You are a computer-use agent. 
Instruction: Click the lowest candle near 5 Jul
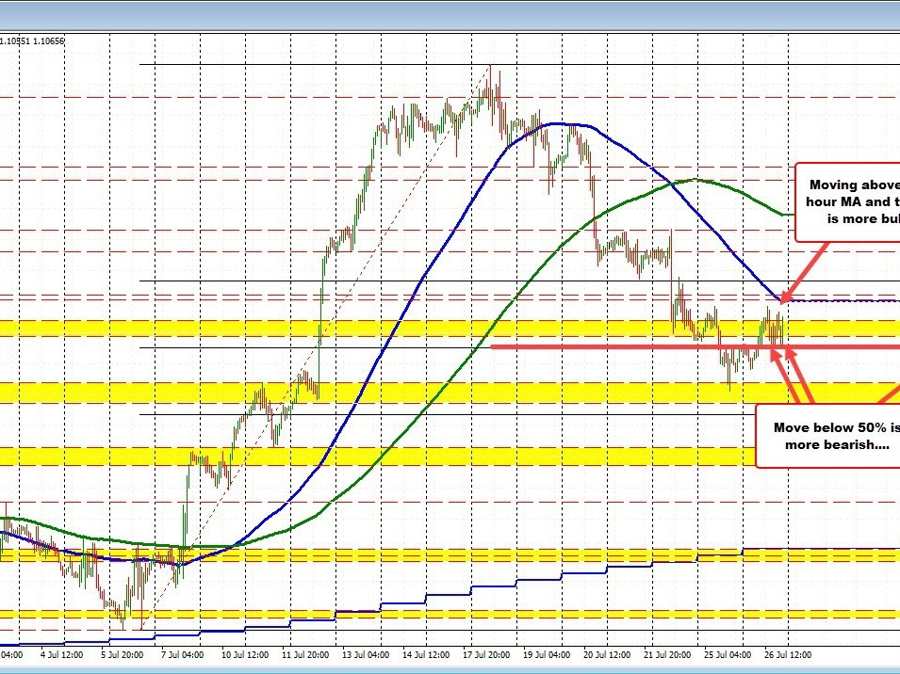(125, 620)
